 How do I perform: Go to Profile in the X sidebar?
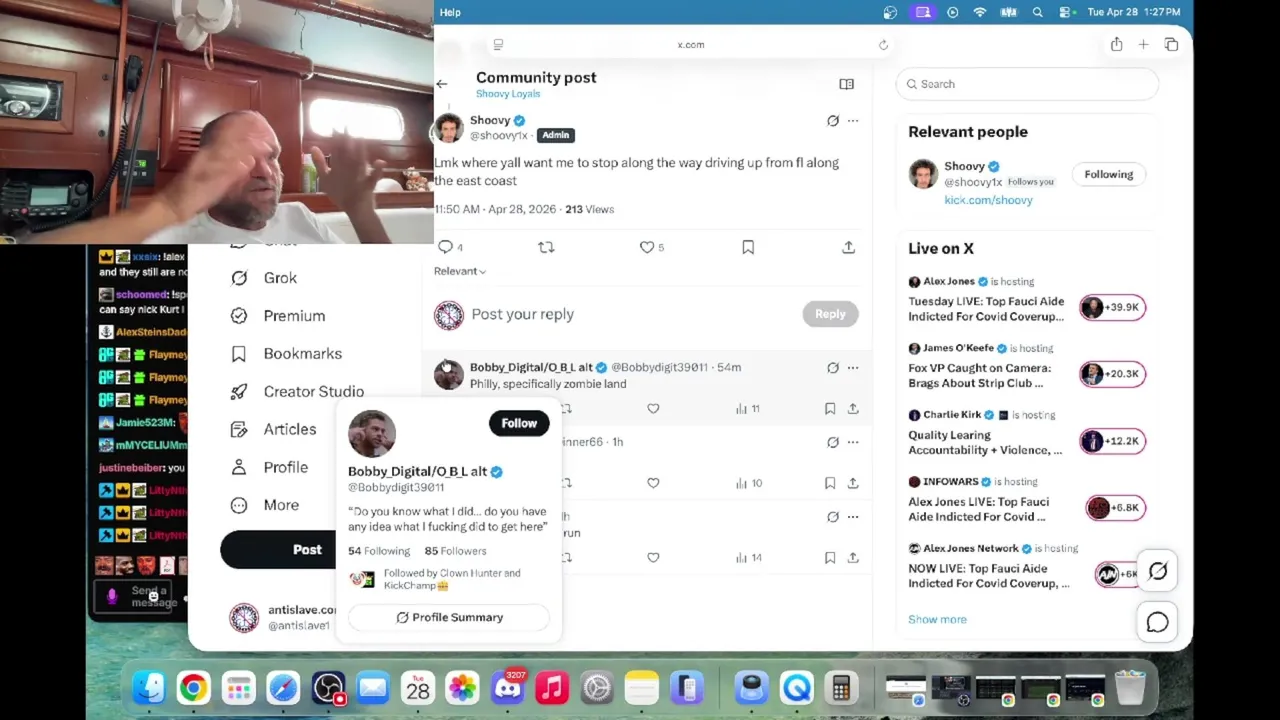click(269, 467)
